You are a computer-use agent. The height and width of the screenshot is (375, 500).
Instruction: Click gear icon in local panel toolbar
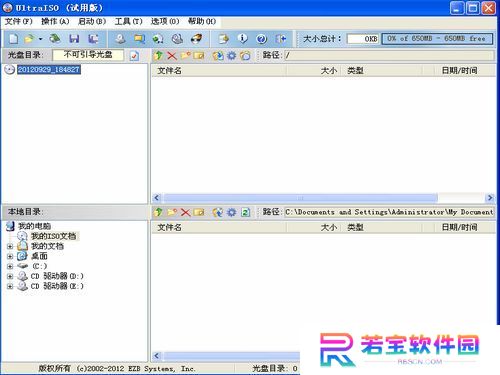(x=231, y=212)
